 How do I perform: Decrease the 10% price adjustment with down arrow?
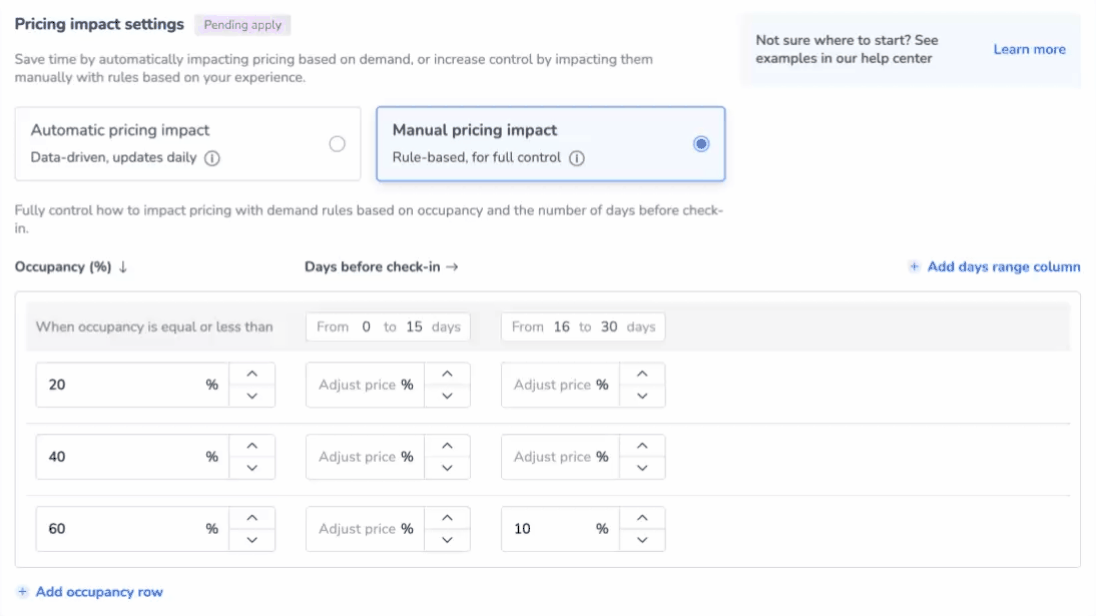(642, 540)
